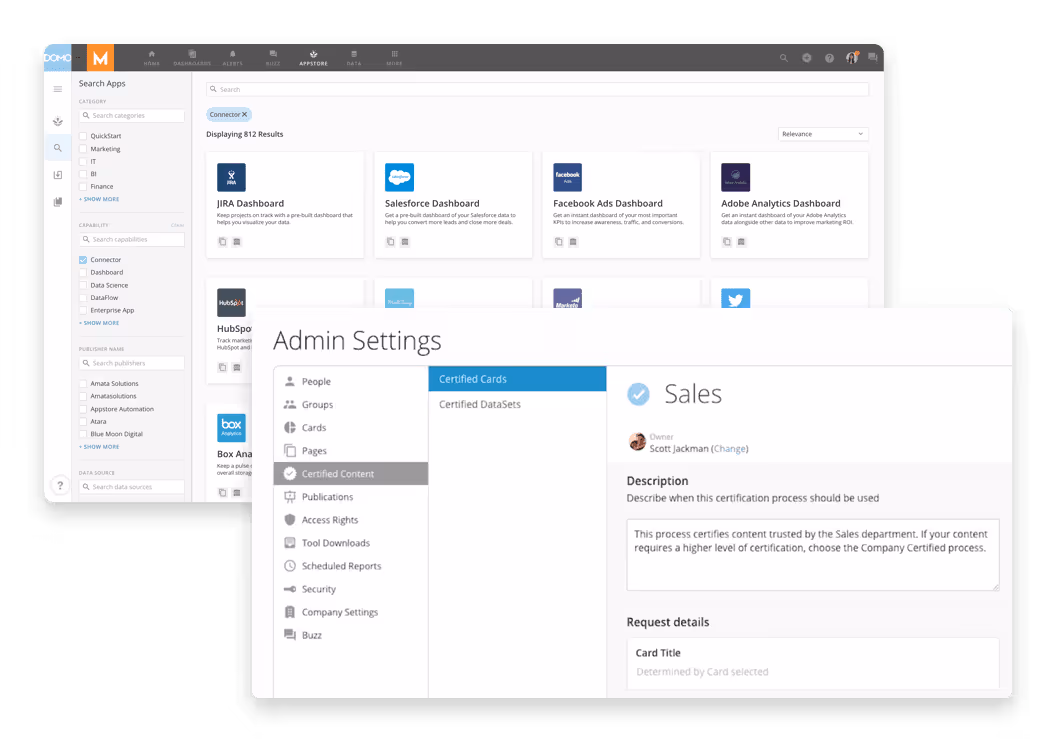Open the Relevance sort dropdown

coord(823,134)
